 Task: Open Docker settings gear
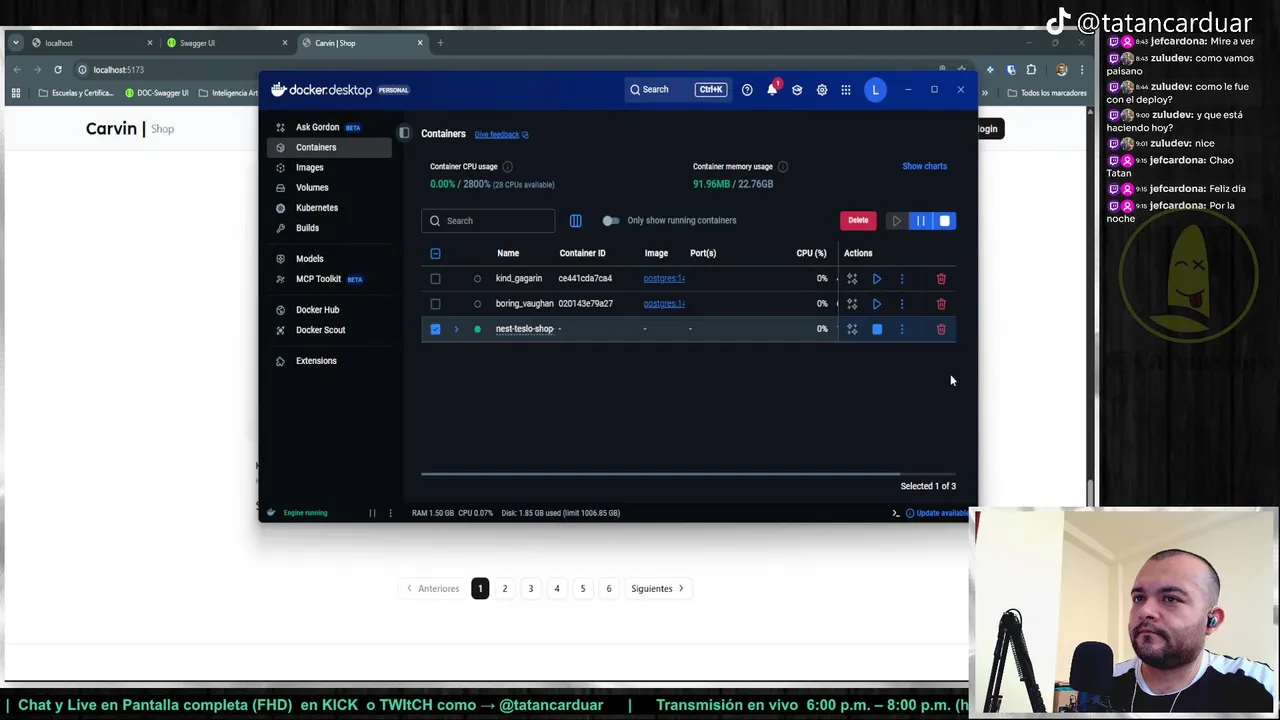pyautogui.click(x=822, y=90)
